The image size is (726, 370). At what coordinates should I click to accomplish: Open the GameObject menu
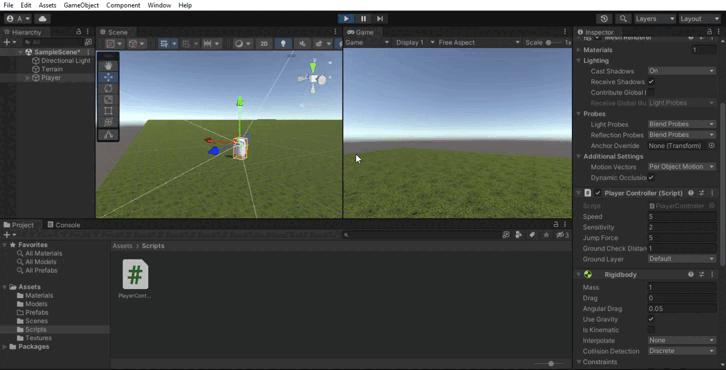[81, 6]
